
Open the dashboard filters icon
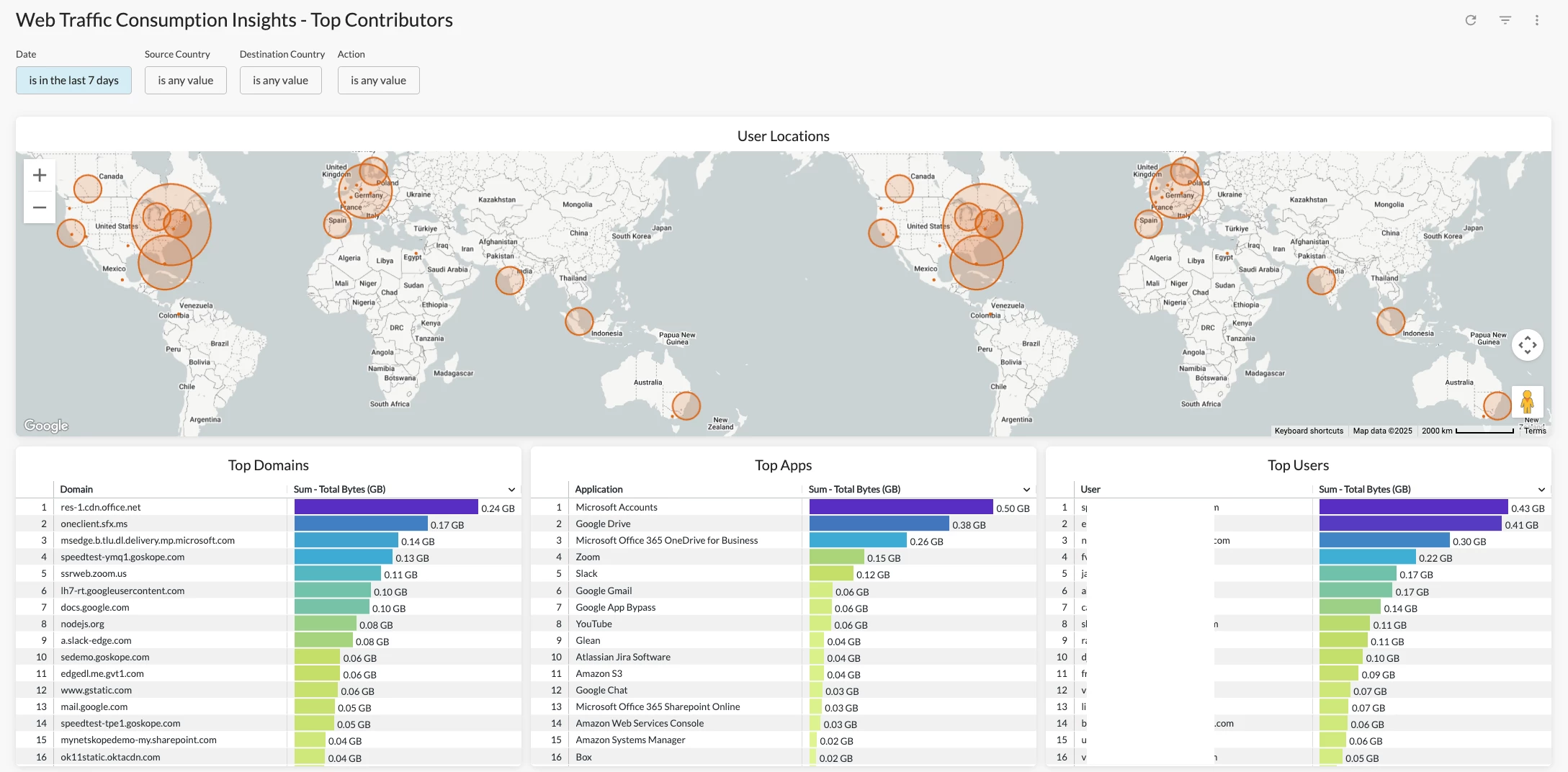1505,20
